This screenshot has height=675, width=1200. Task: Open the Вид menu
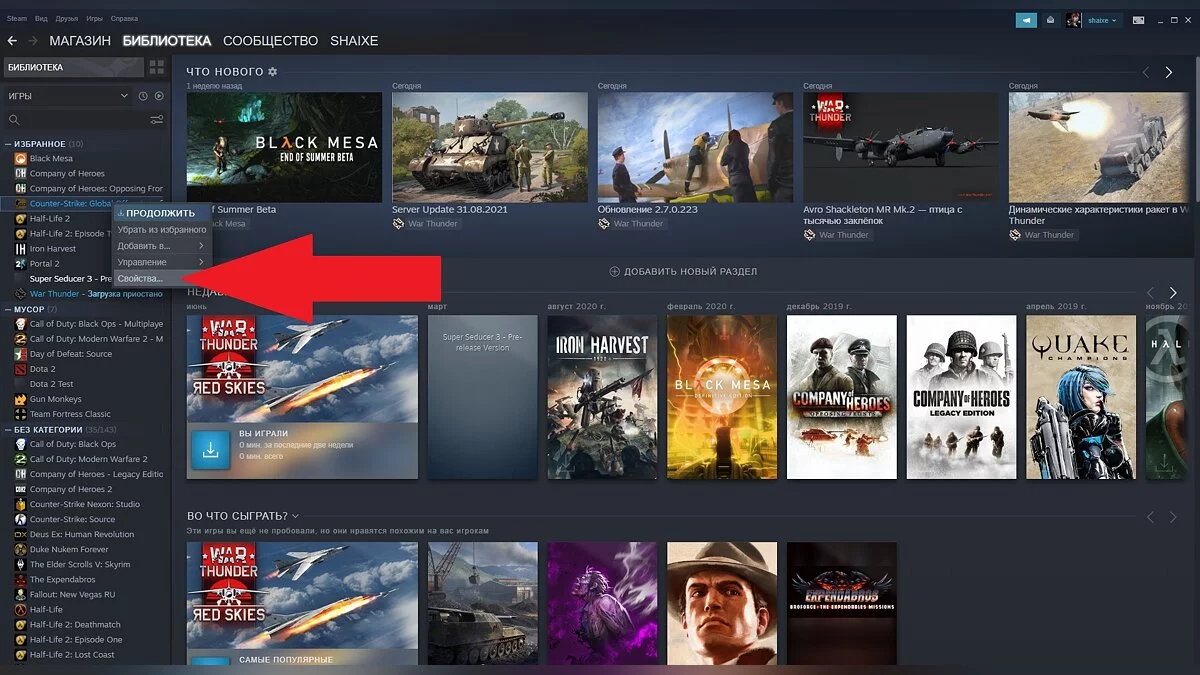pos(41,18)
